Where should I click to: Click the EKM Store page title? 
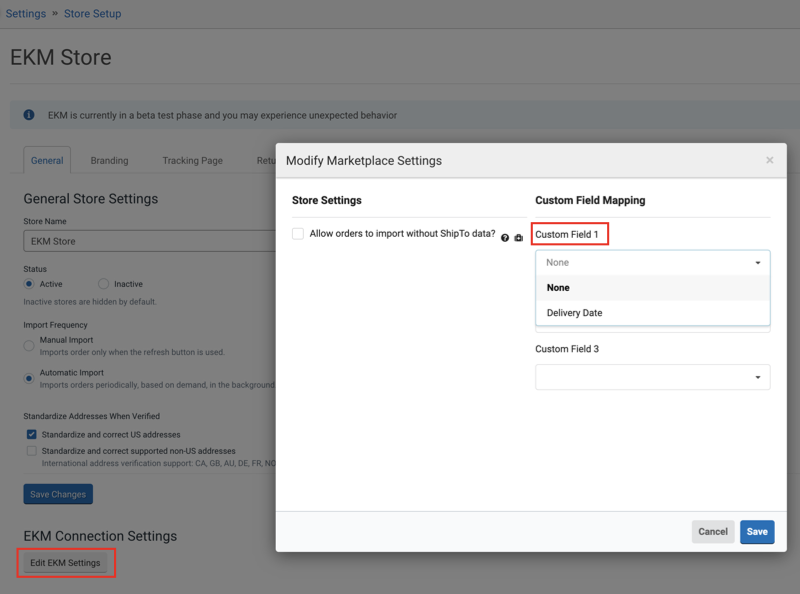click(61, 57)
